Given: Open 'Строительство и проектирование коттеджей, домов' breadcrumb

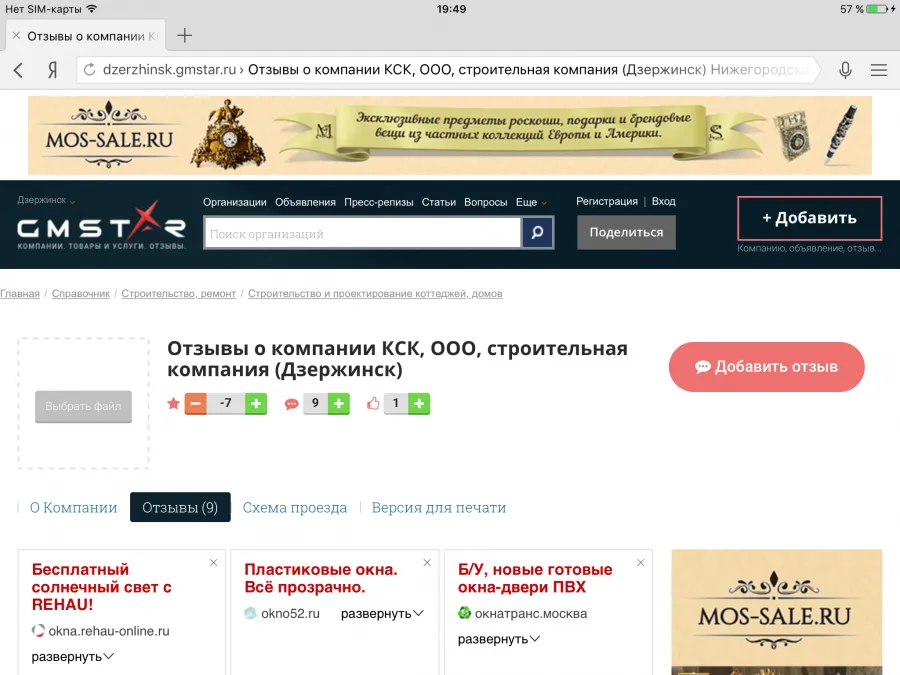Looking at the screenshot, I should tap(375, 294).
